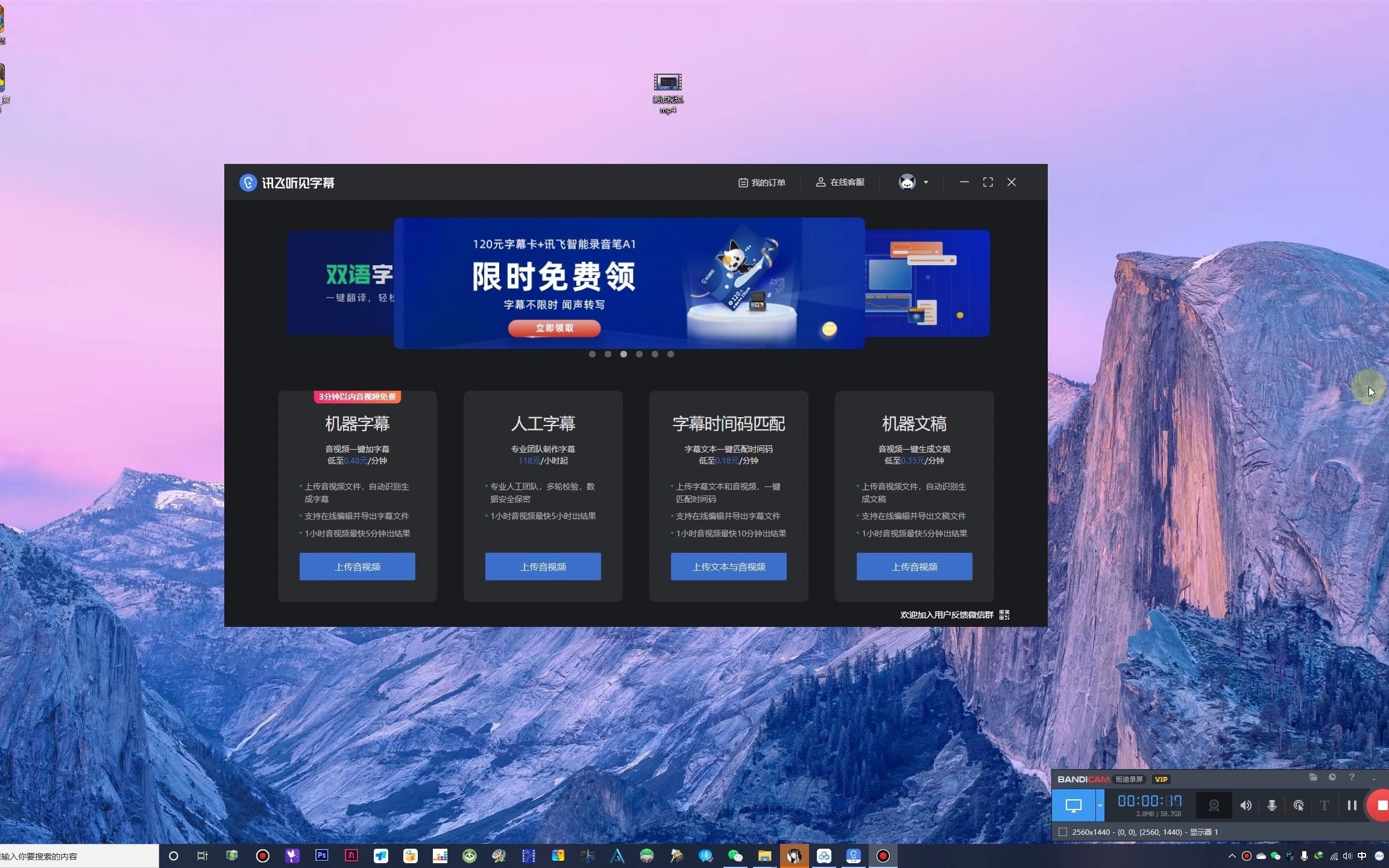Image resolution: width=1389 pixels, height=868 pixels.
Task: Open Bandicam output folder icon
Action: (x=1313, y=778)
